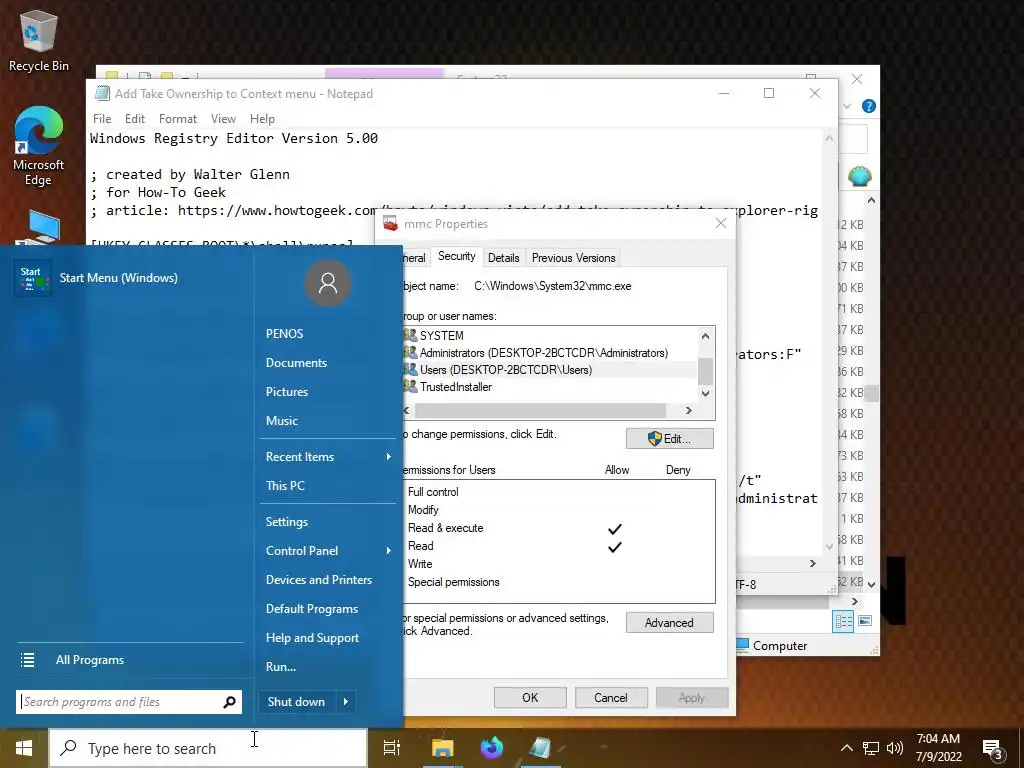Image resolution: width=1024 pixels, height=768 pixels.
Task: Open network status tray icon
Action: pyautogui.click(x=871, y=748)
